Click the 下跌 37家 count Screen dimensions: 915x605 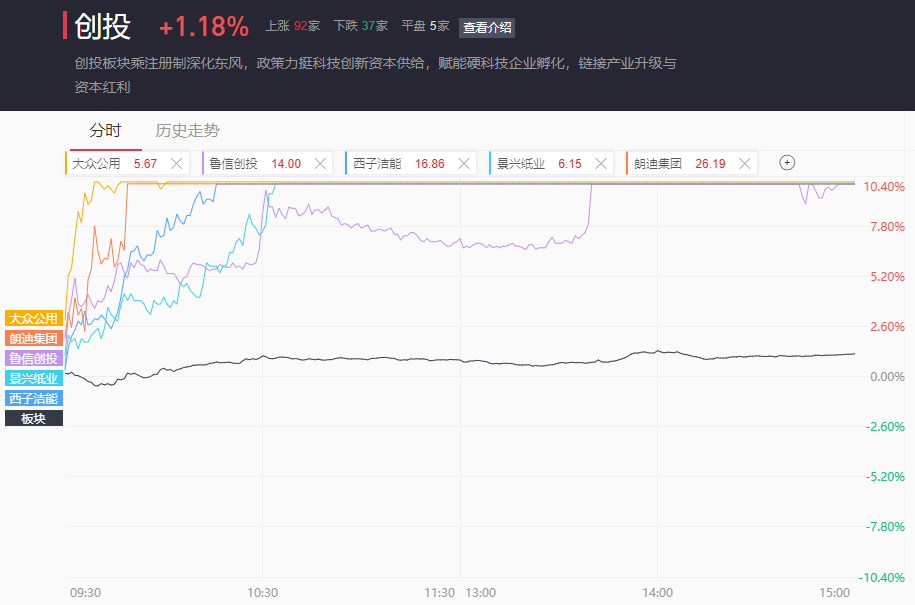point(360,26)
